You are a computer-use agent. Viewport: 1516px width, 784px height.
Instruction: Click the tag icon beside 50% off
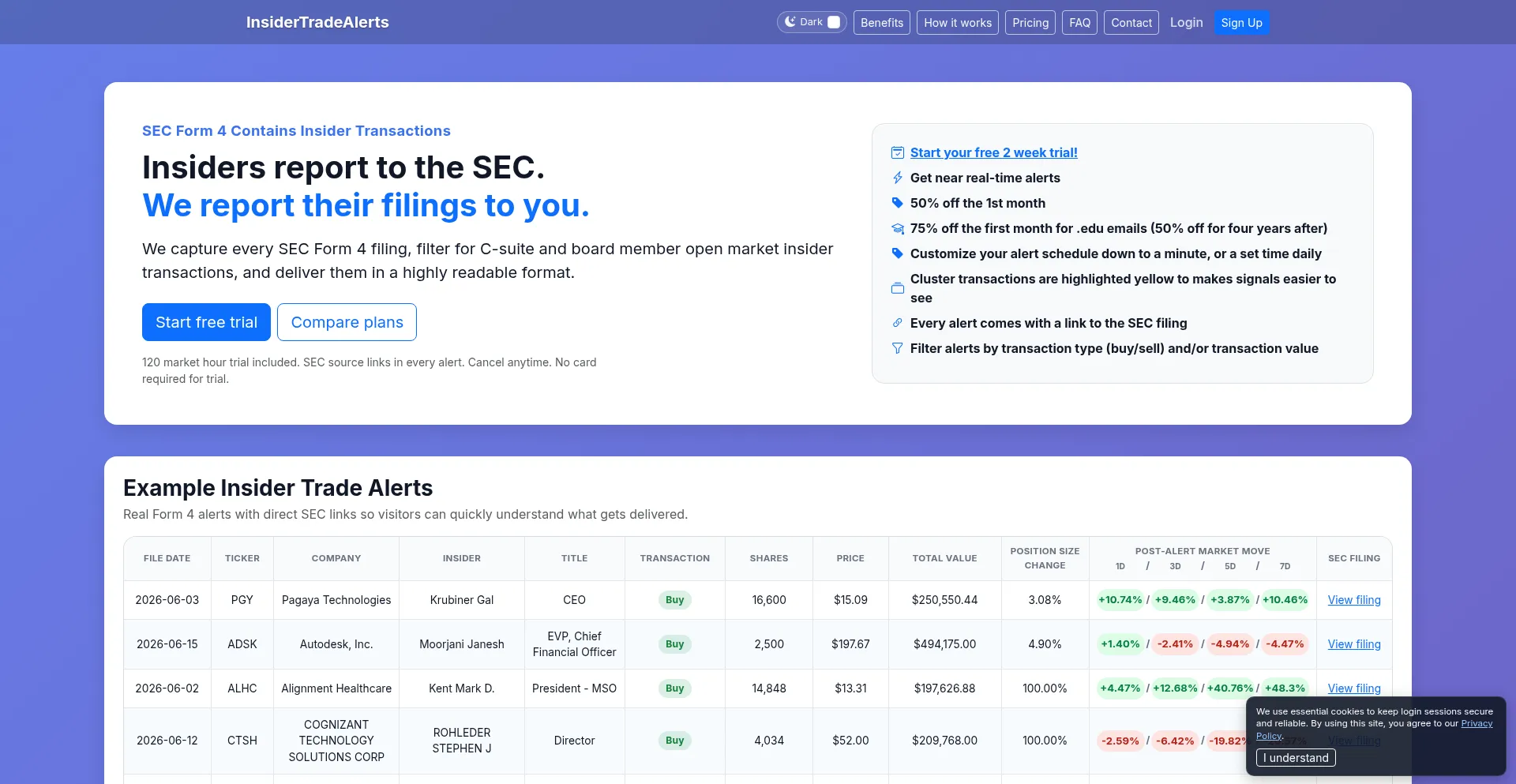coord(897,203)
